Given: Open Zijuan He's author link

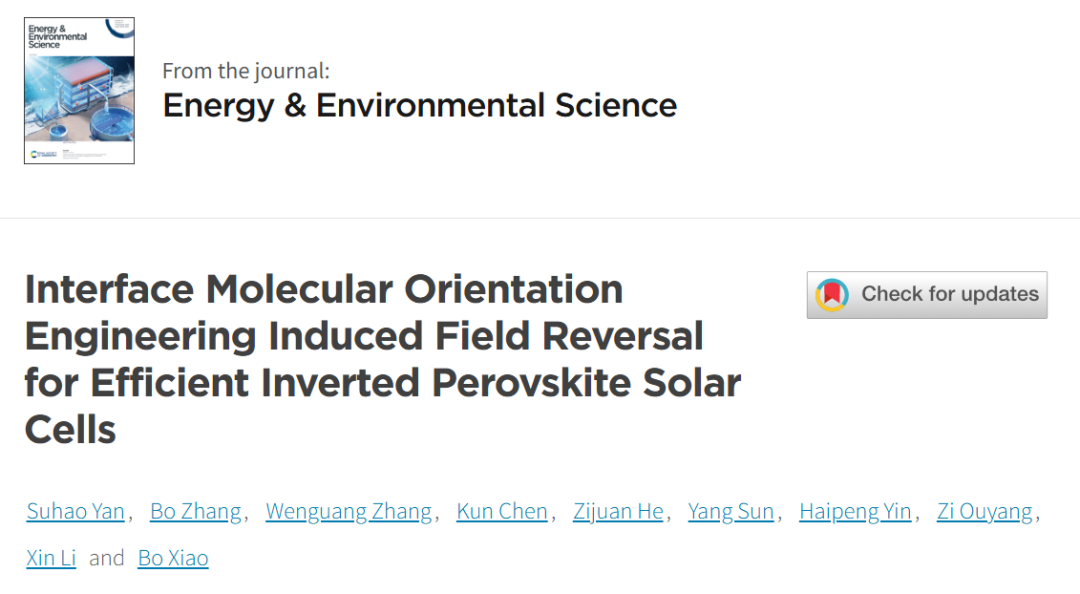Looking at the screenshot, I should 618,512.
